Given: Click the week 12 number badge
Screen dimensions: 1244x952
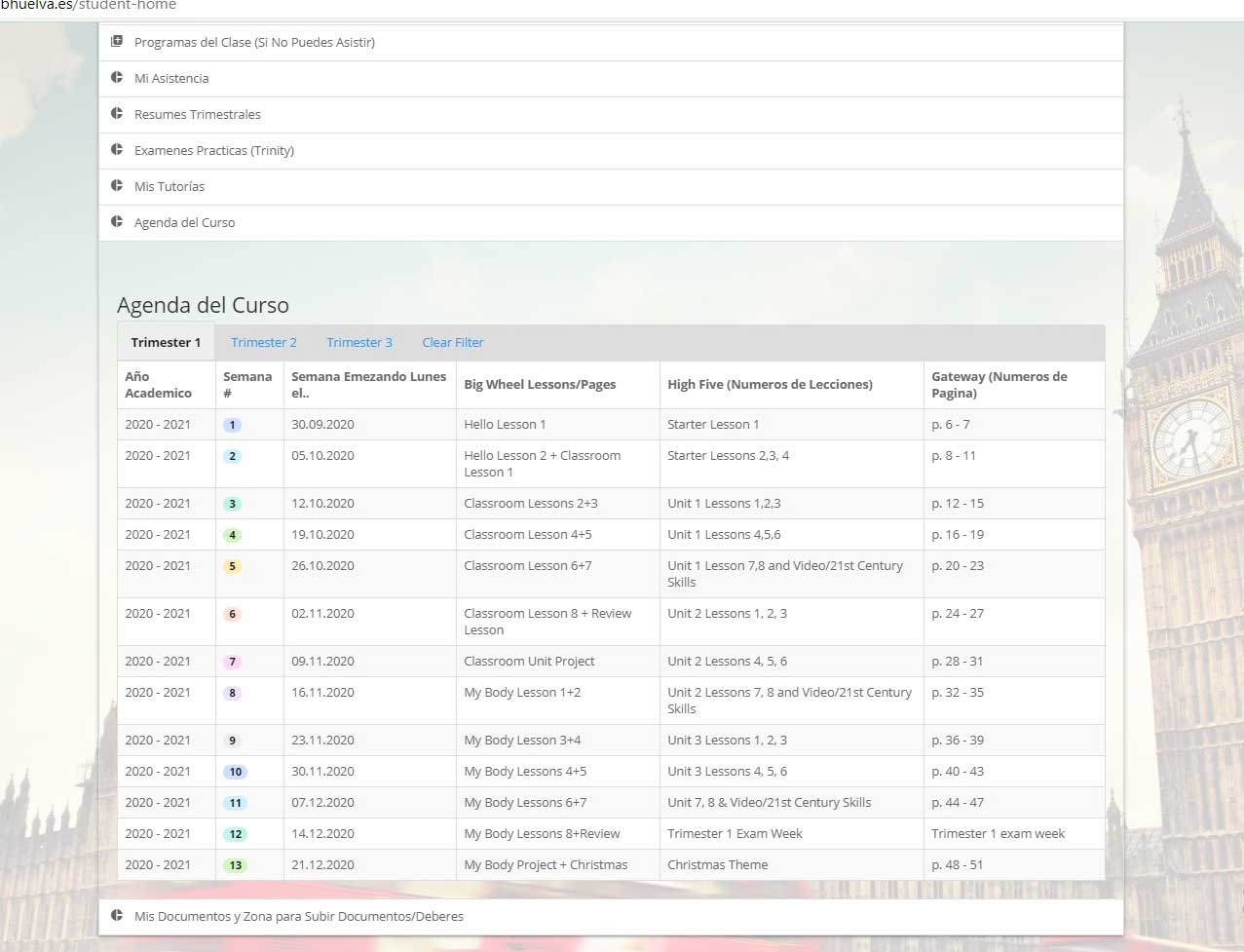Looking at the screenshot, I should tap(235, 834).
